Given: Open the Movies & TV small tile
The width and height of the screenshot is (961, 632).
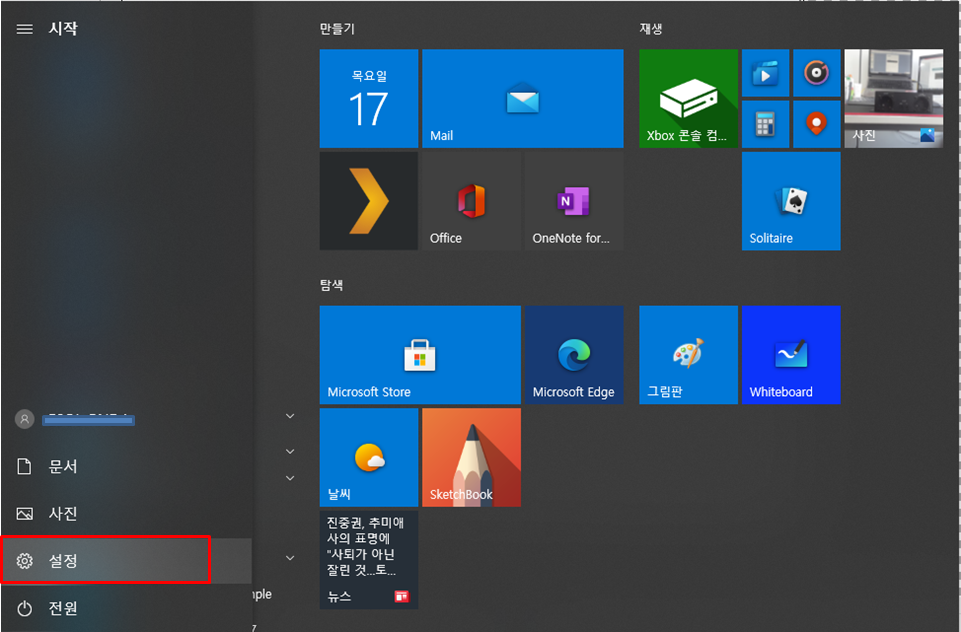Looking at the screenshot, I should tap(765, 73).
